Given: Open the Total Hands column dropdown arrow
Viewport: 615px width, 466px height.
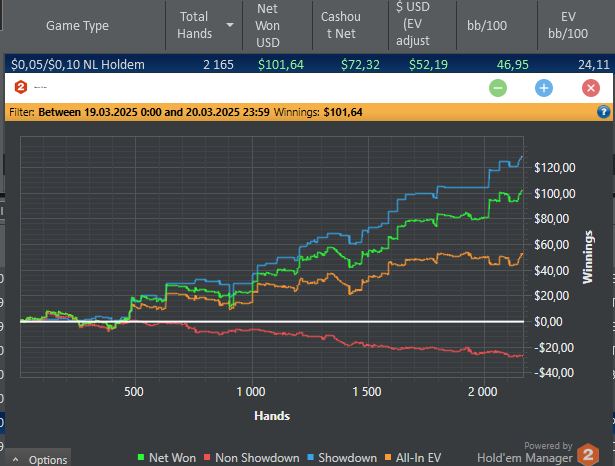Looking at the screenshot, I should pyautogui.click(x=230, y=25).
